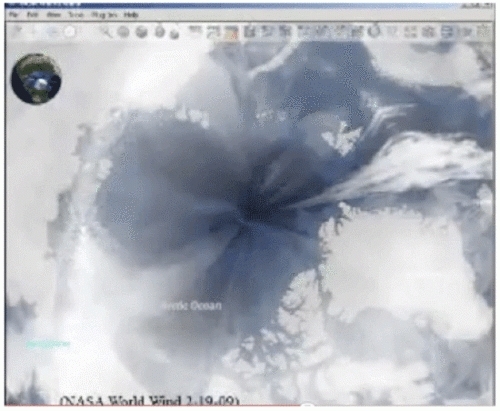Image resolution: width=500 pixels, height=411 pixels.
Task: Click the white circle toolbar icon
Action: point(70,32)
